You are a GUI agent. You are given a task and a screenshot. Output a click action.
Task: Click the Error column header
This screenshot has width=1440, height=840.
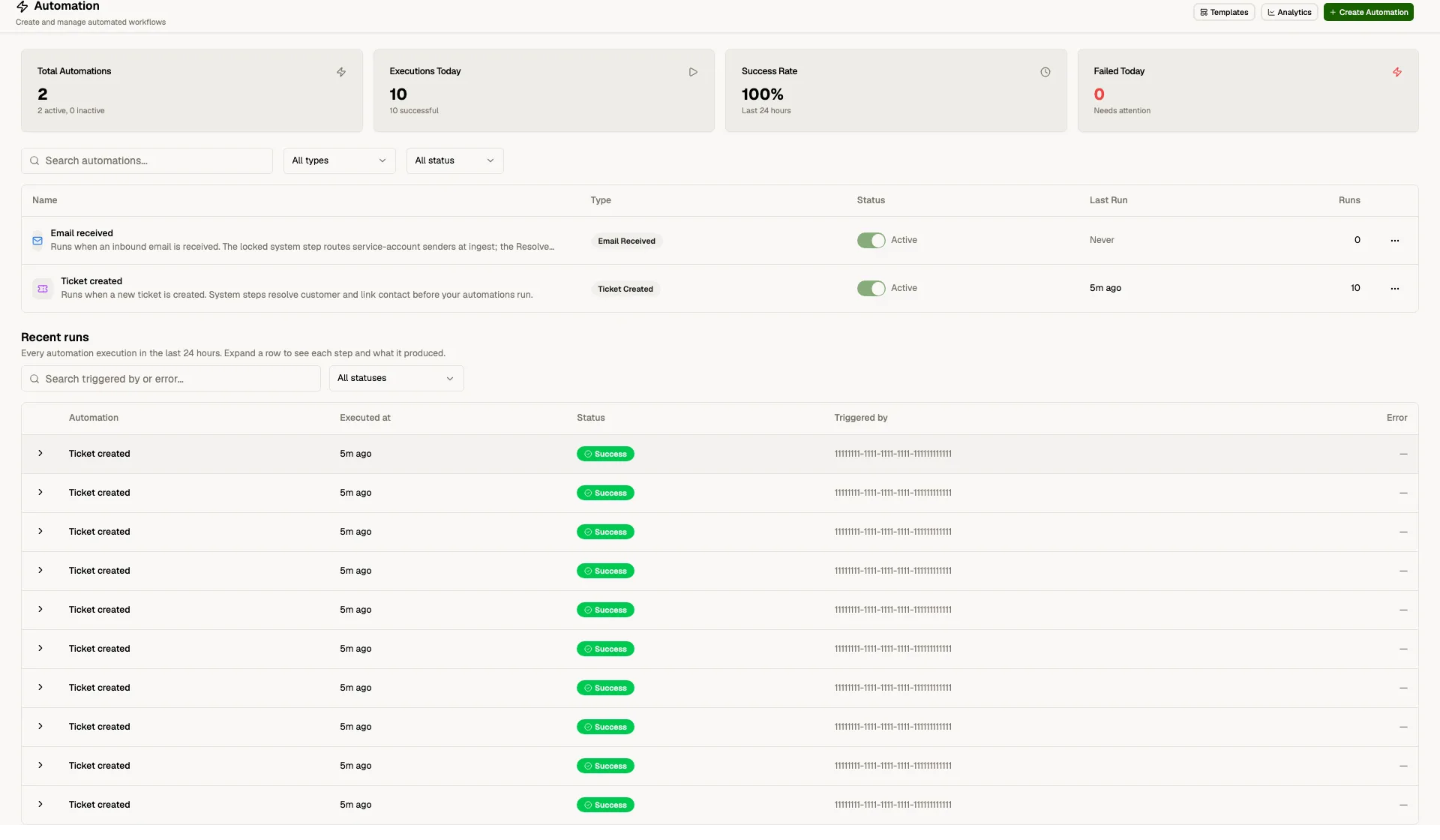[1396, 418]
